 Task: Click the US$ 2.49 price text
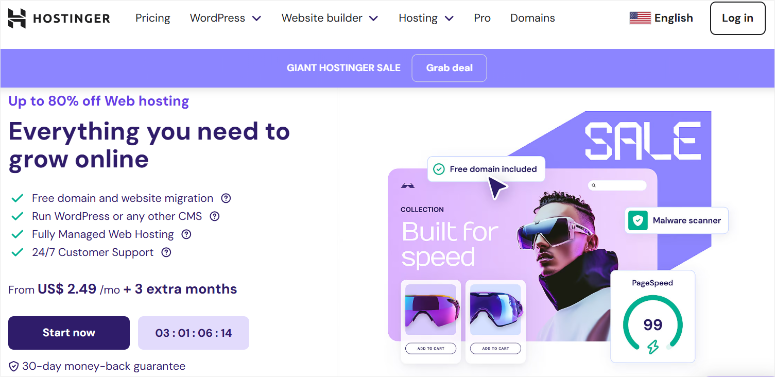click(67, 289)
